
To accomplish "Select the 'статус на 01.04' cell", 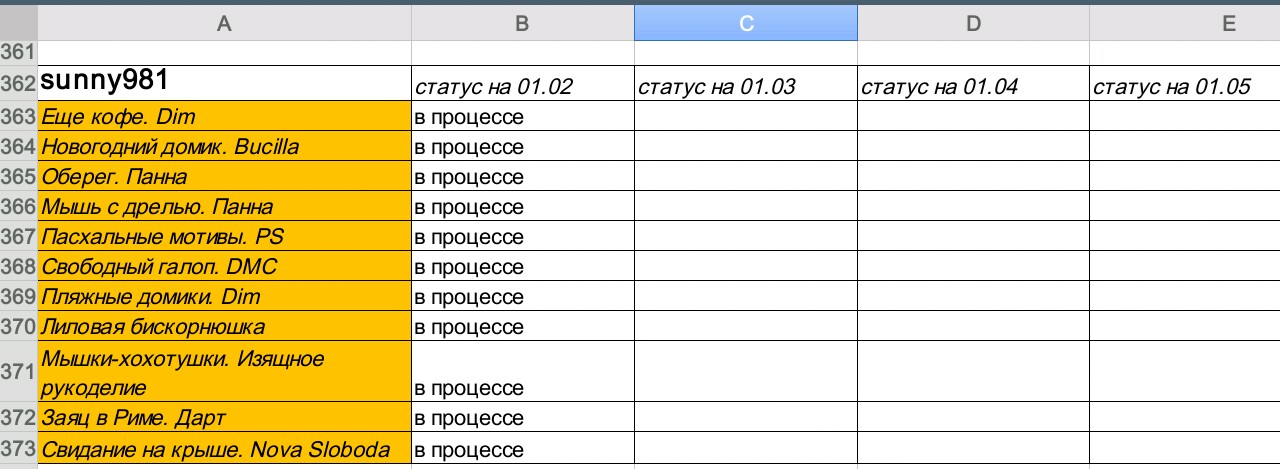I will click(972, 86).
